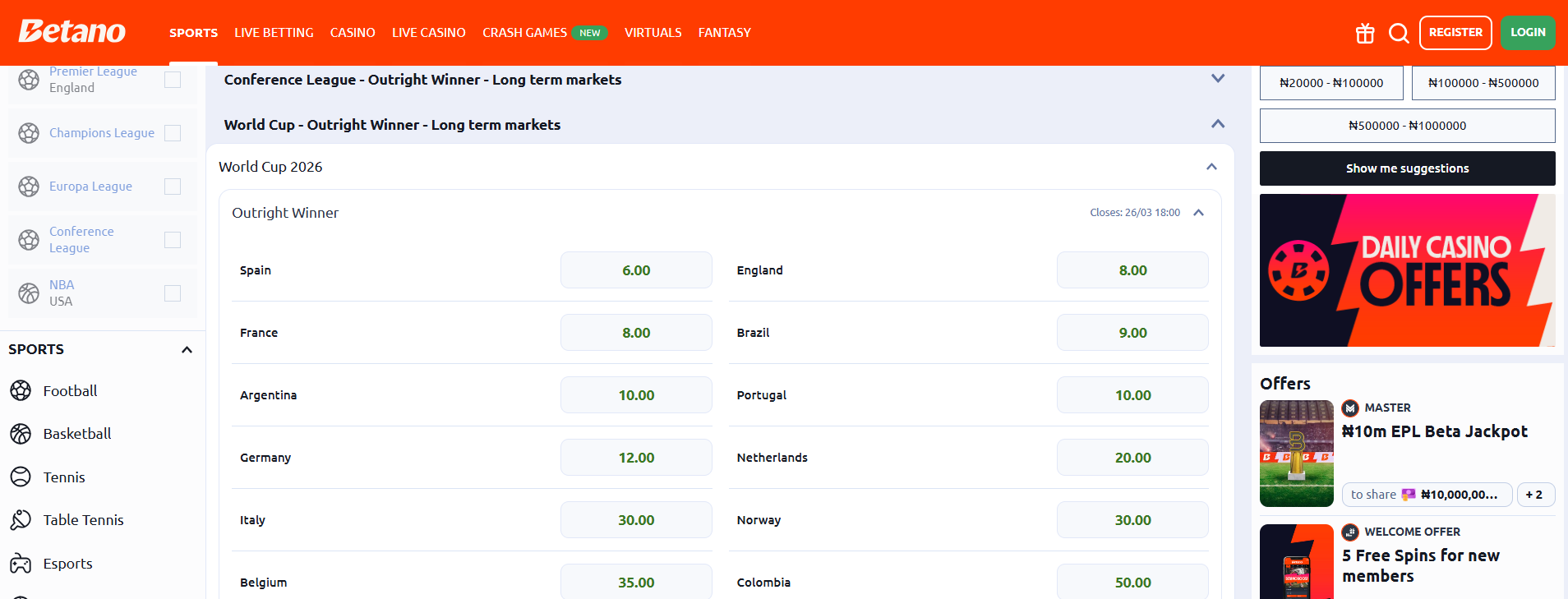Expand Conference League Outright Winner section
This screenshot has height=599, width=1568.
pos(1218,79)
